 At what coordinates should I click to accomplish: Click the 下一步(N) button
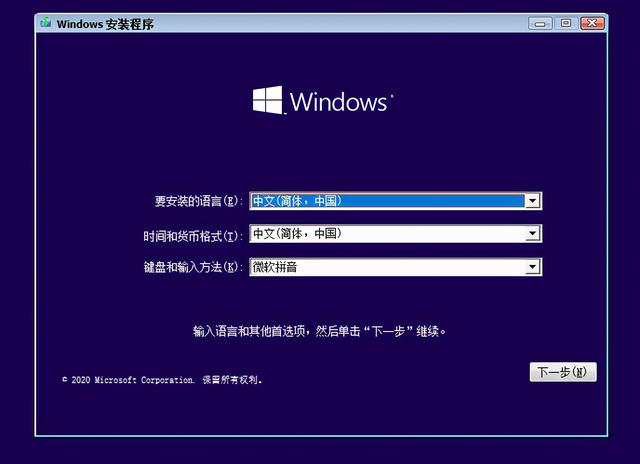(563, 372)
